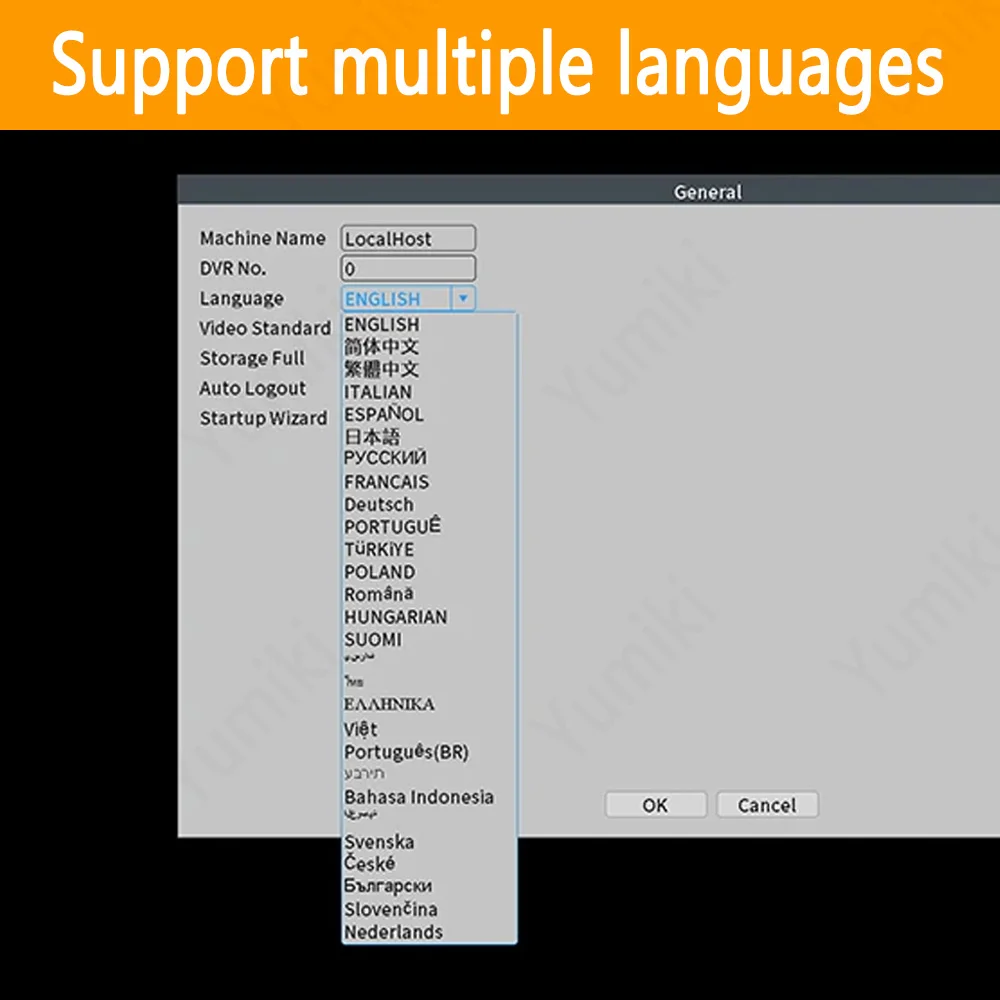Select HUNGARIAN language option
The image size is (1000, 1000).
click(x=395, y=617)
